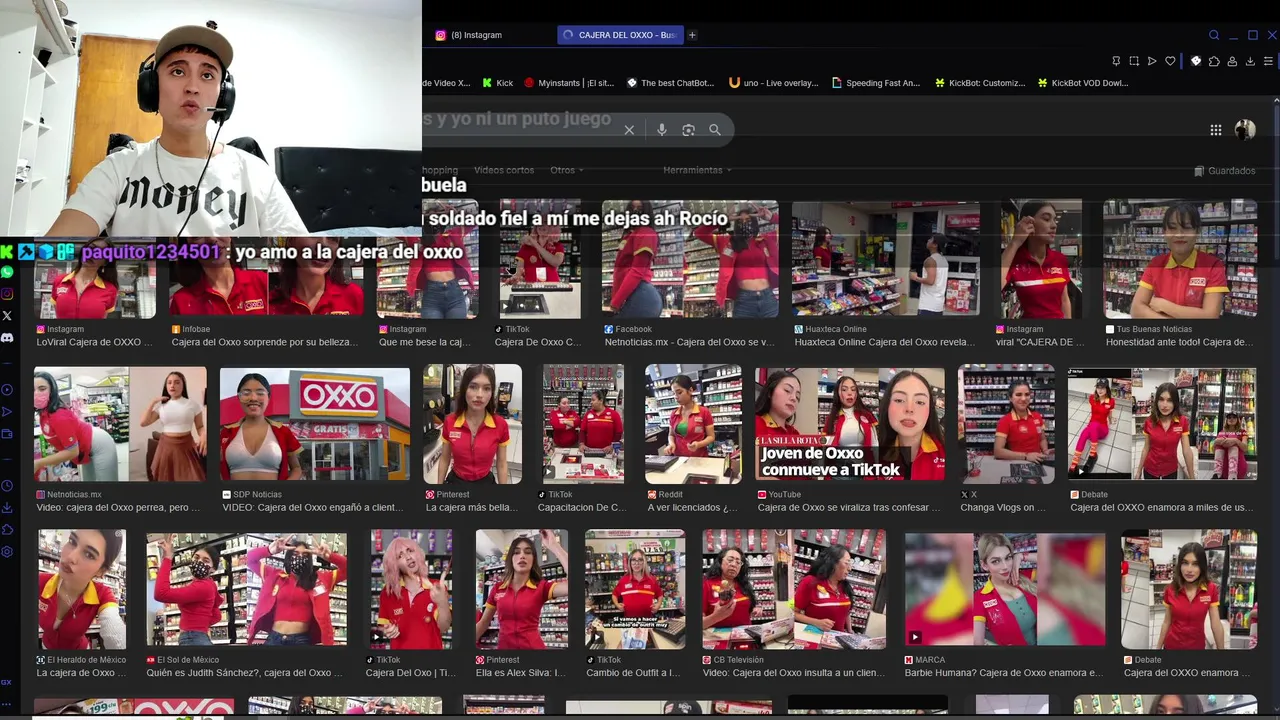Image resolution: width=1280 pixels, height=720 pixels.
Task: Select the CAJERA DEL OXXO tab
Action: pos(620,35)
